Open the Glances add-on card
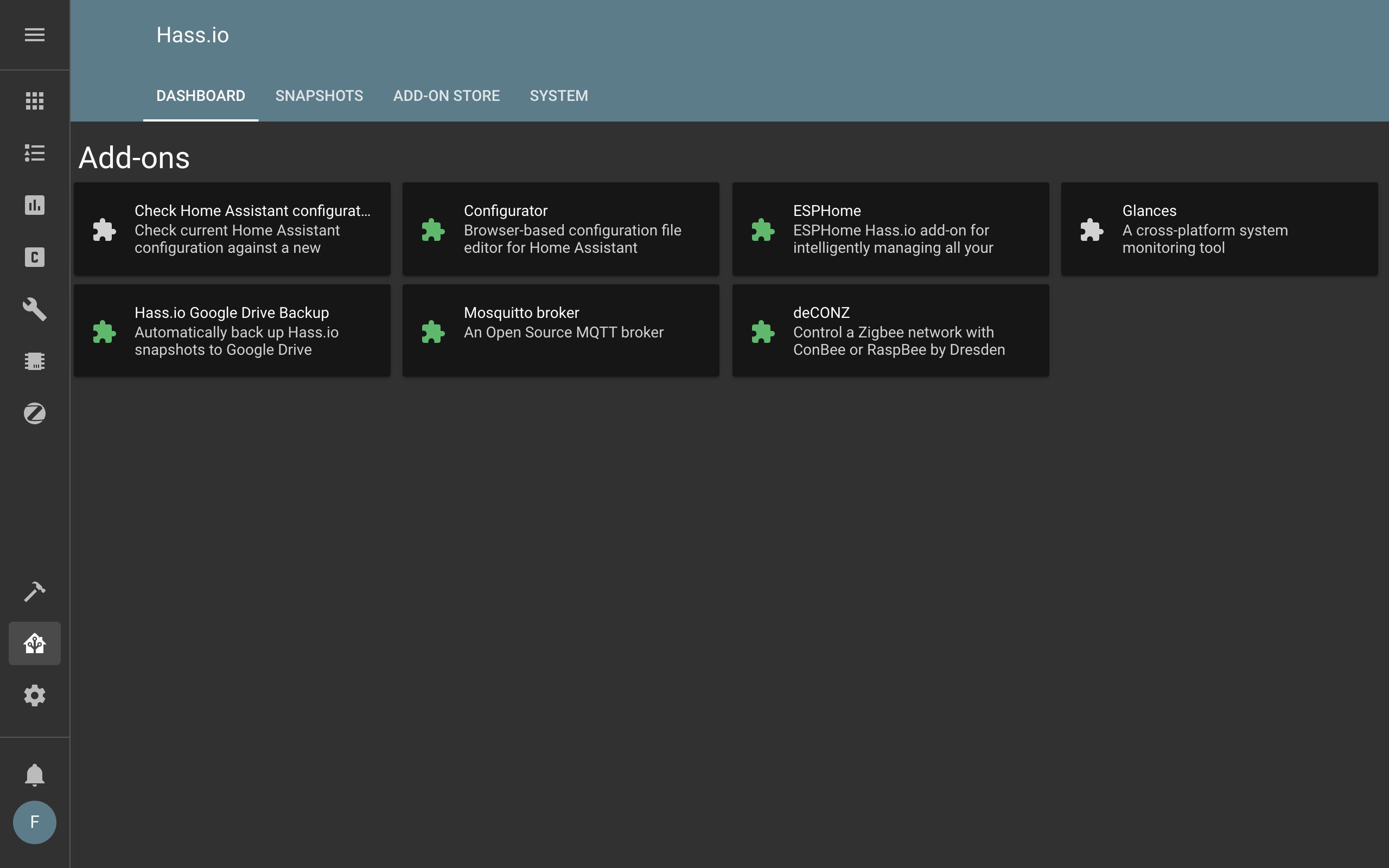1389x868 pixels. pyautogui.click(x=1219, y=229)
